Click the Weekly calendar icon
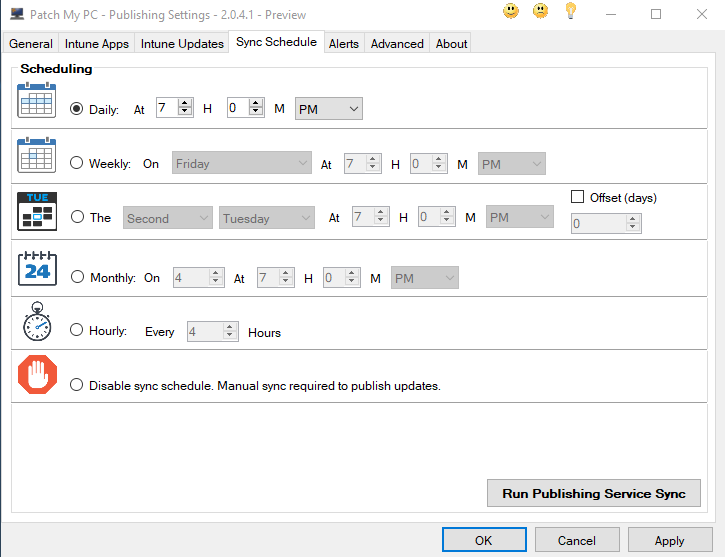The image size is (725, 557). point(37,155)
